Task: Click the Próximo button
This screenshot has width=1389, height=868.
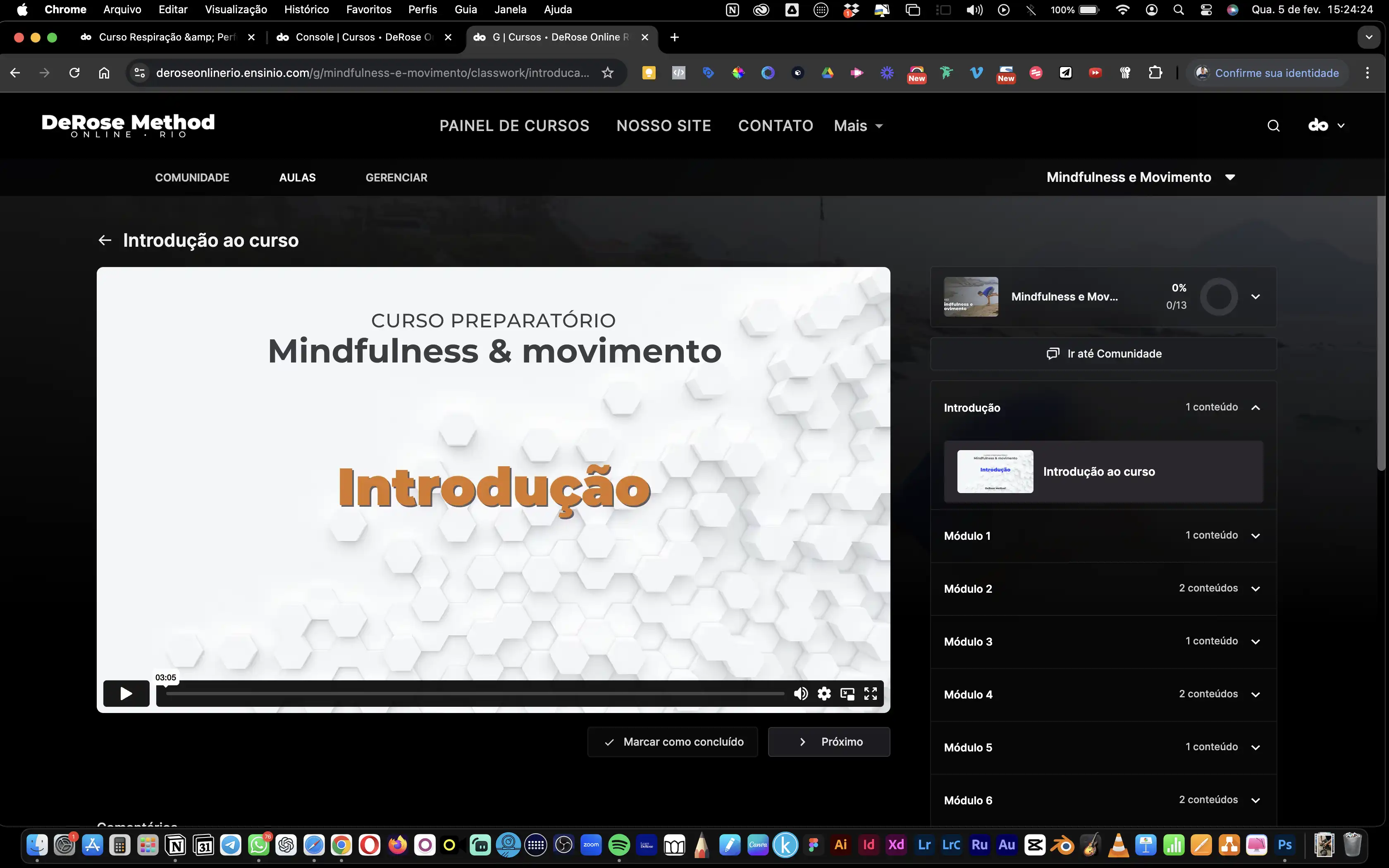Action: click(x=829, y=742)
